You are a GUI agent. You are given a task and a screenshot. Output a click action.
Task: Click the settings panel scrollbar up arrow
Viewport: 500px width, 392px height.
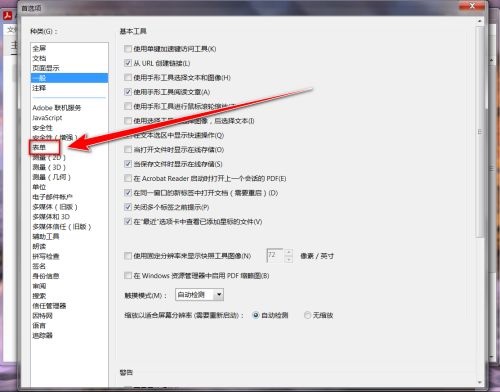480,21
